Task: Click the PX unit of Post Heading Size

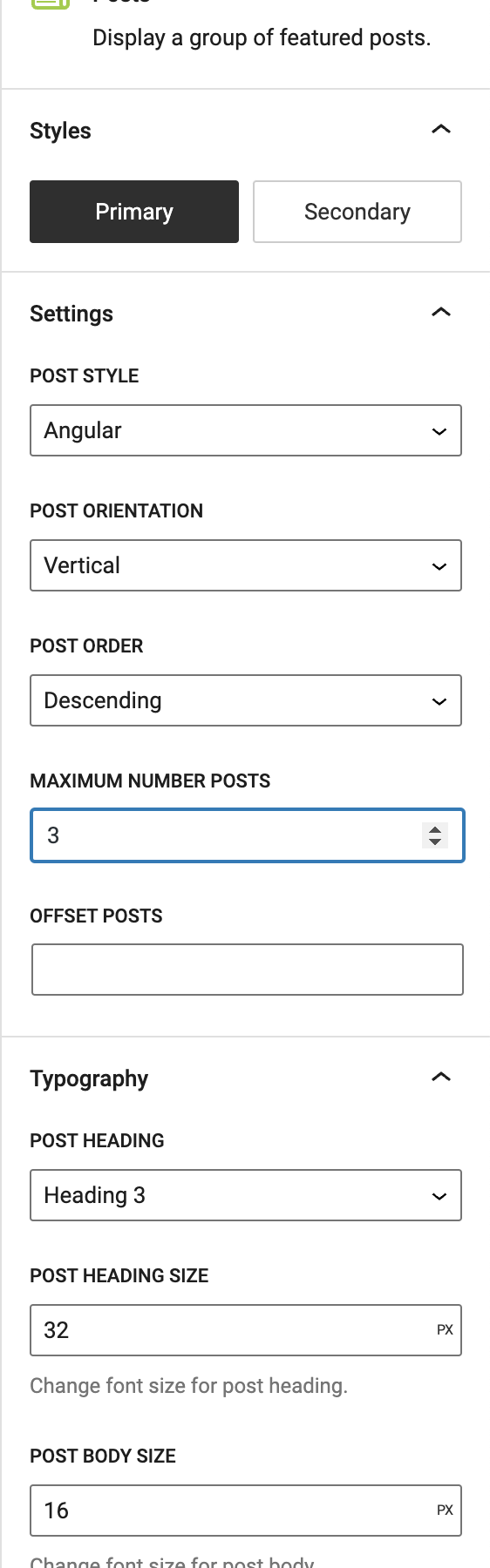Action: pos(445,1330)
